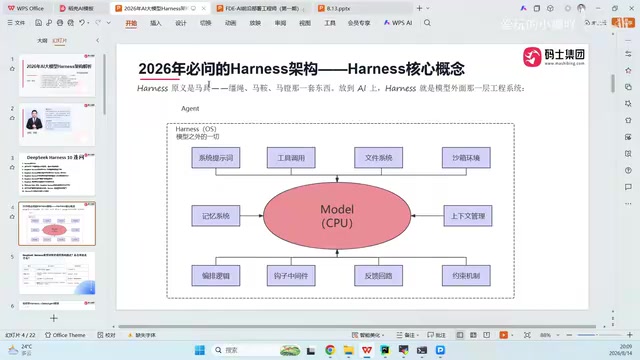Open the undo history dropdown arrow

[88, 23]
